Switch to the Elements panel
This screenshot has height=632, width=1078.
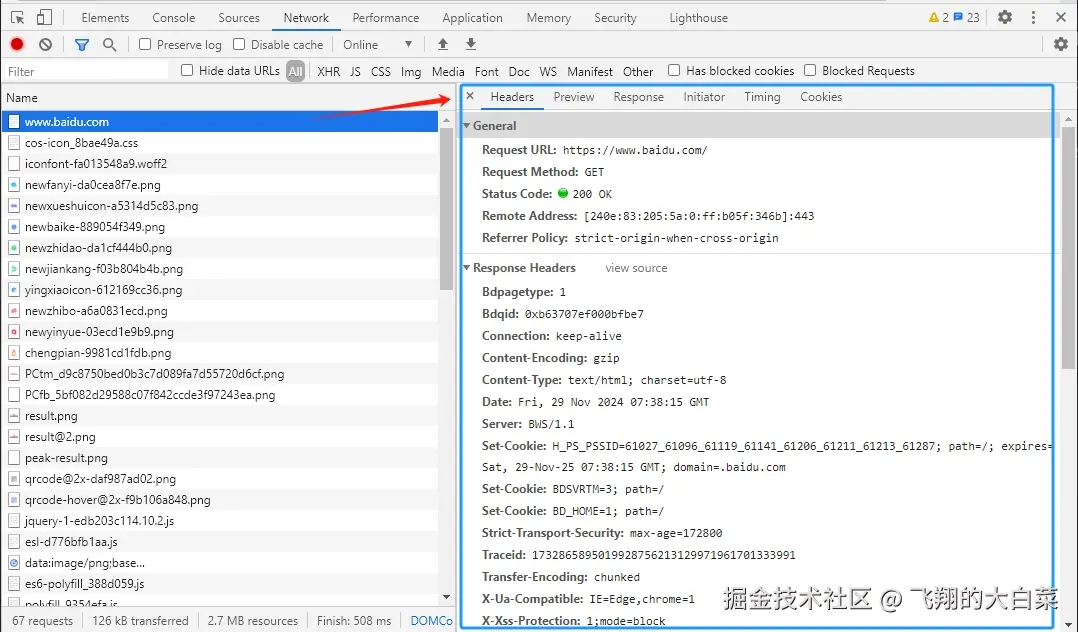[105, 18]
